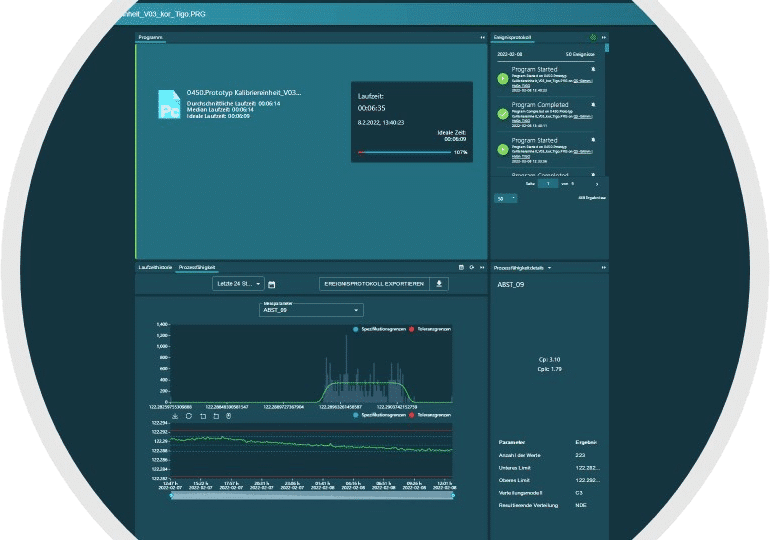
Task: Toggle Toleranzgrenzen legend on the histogram chart
Action: point(430,329)
